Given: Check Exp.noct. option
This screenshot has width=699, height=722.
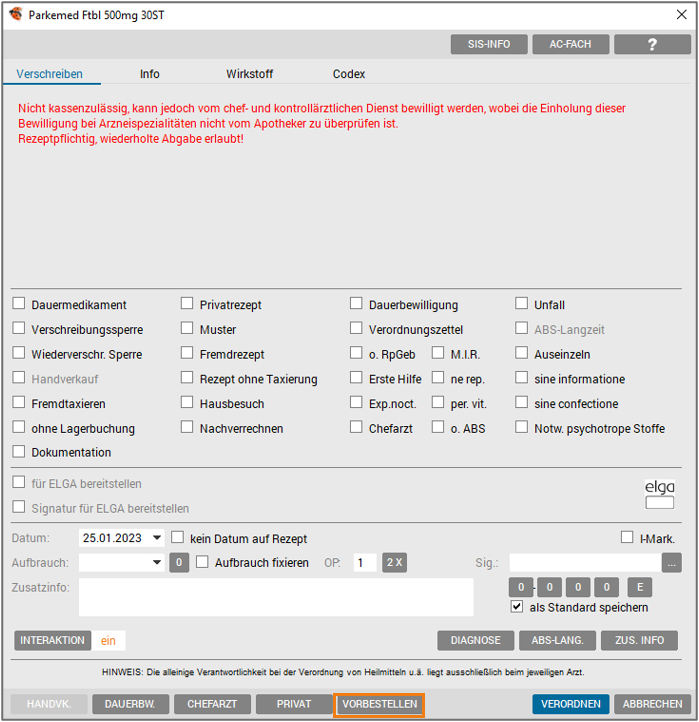Looking at the screenshot, I should point(356,402).
